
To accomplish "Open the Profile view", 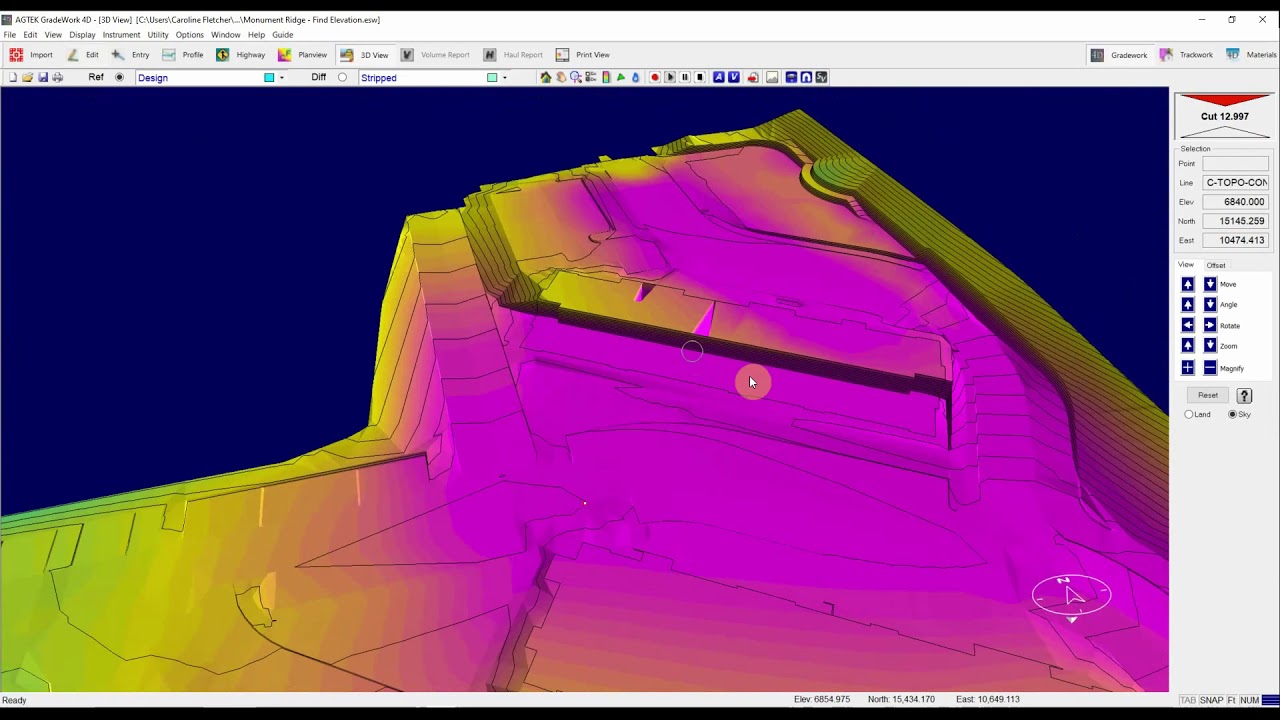I will (182, 55).
